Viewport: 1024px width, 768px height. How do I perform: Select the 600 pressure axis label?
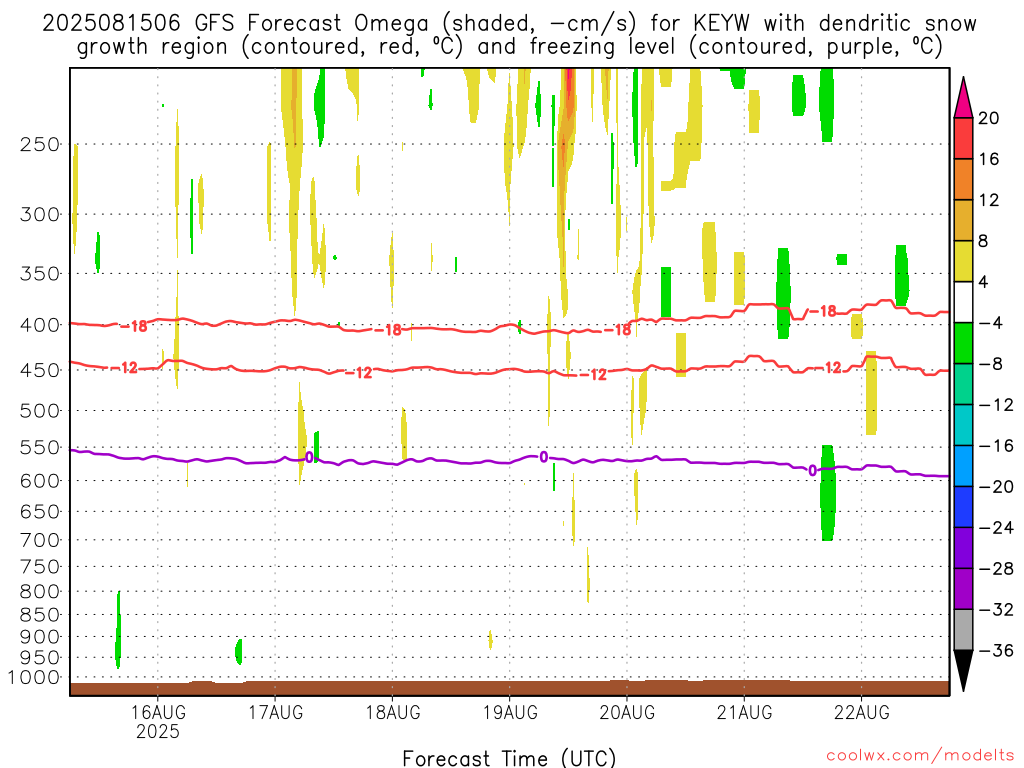(x=40, y=481)
